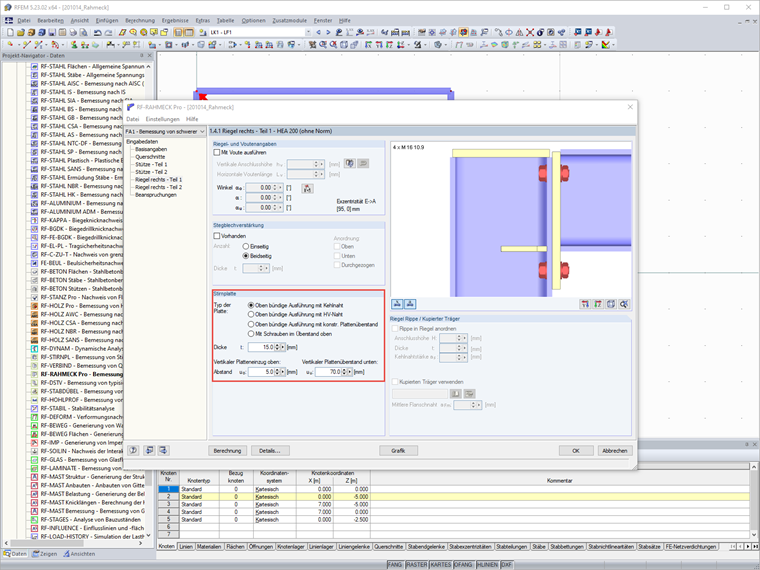This screenshot has height=570, width=760.
Task: Open the LK1 - LF1 load case dropdown
Action: click(x=308, y=32)
